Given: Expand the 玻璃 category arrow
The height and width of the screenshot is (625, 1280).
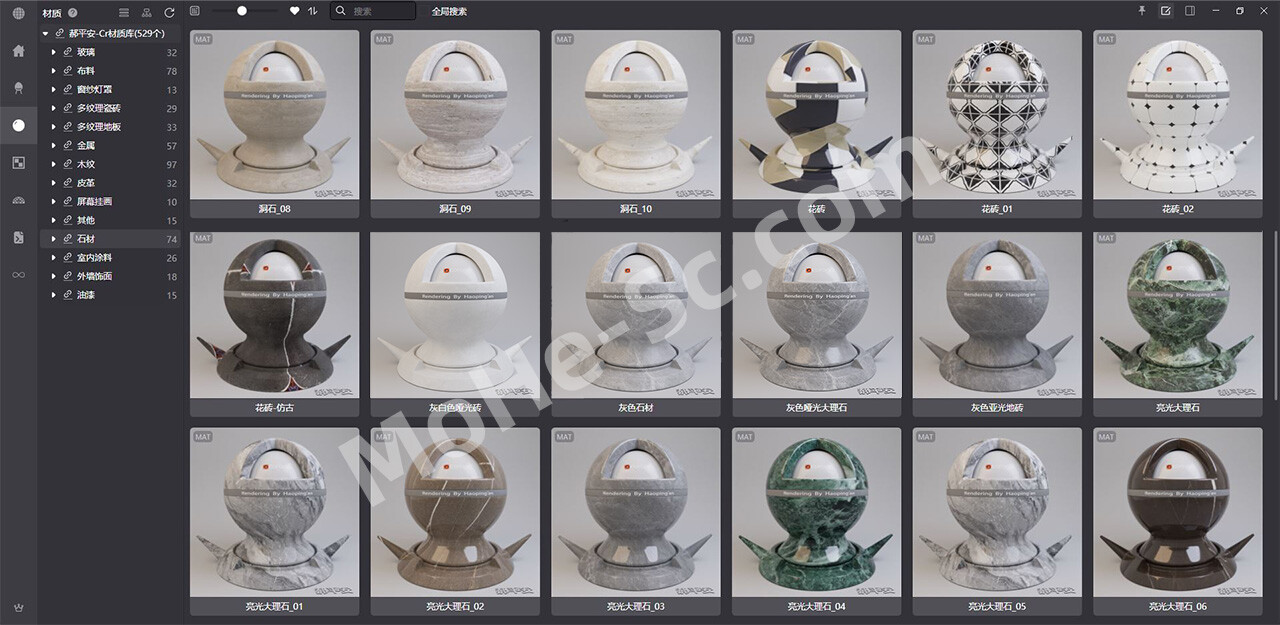Looking at the screenshot, I should [x=54, y=53].
